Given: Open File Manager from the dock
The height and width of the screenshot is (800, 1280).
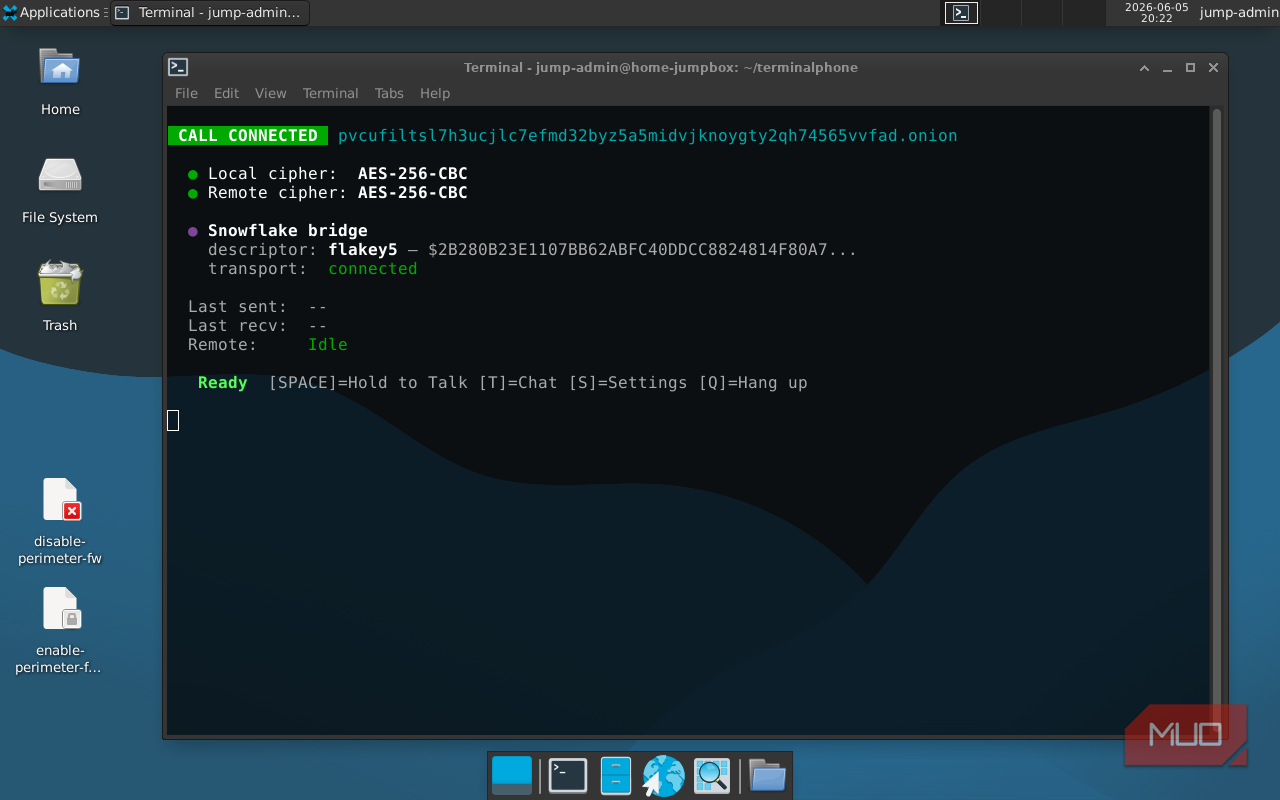Looking at the screenshot, I should 616,775.
